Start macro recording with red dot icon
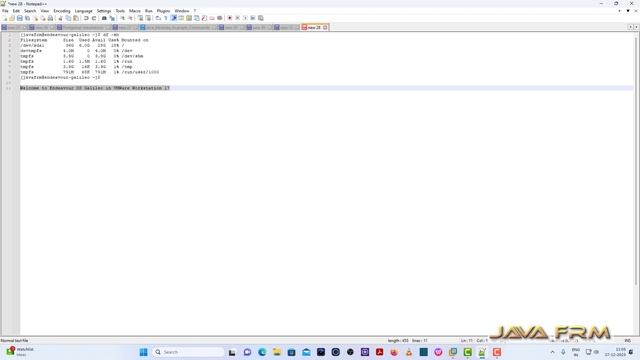The width and height of the screenshot is (640, 360). 230,18
